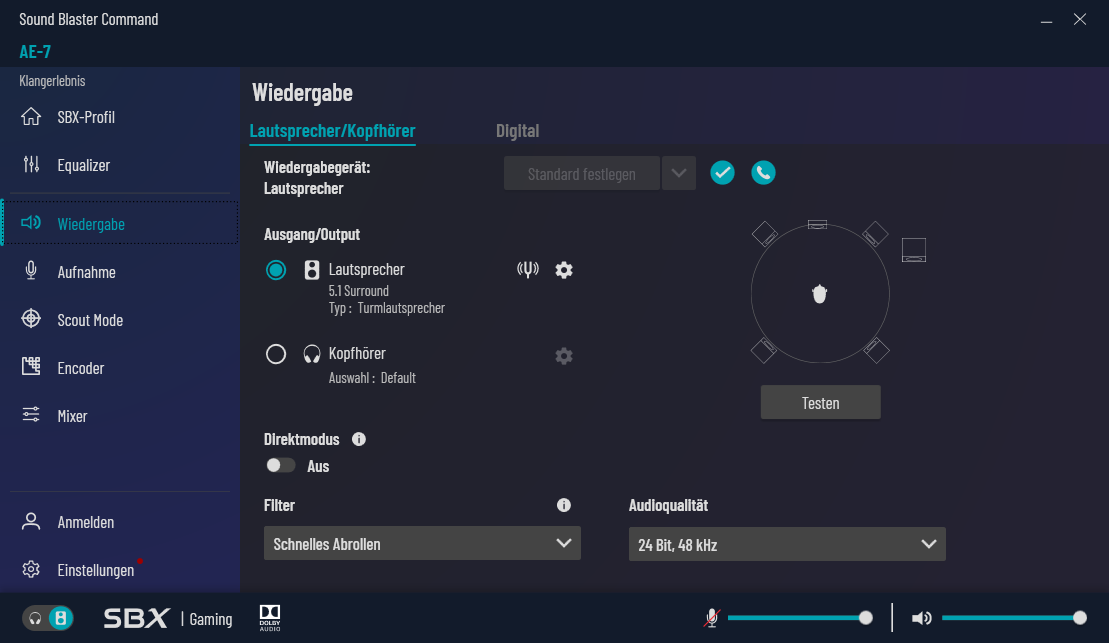Click the listener head icon in circle
1109x643 pixels.
pos(819,294)
